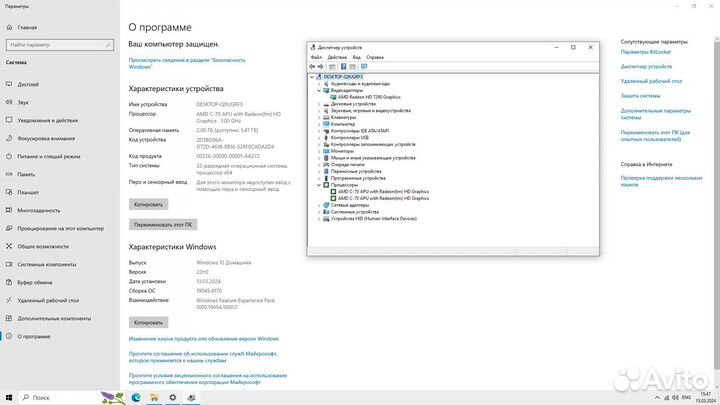The image size is (720, 405).
Task: Open Фокусировка внимания moon icon
Action: click(x=9, y=138)
